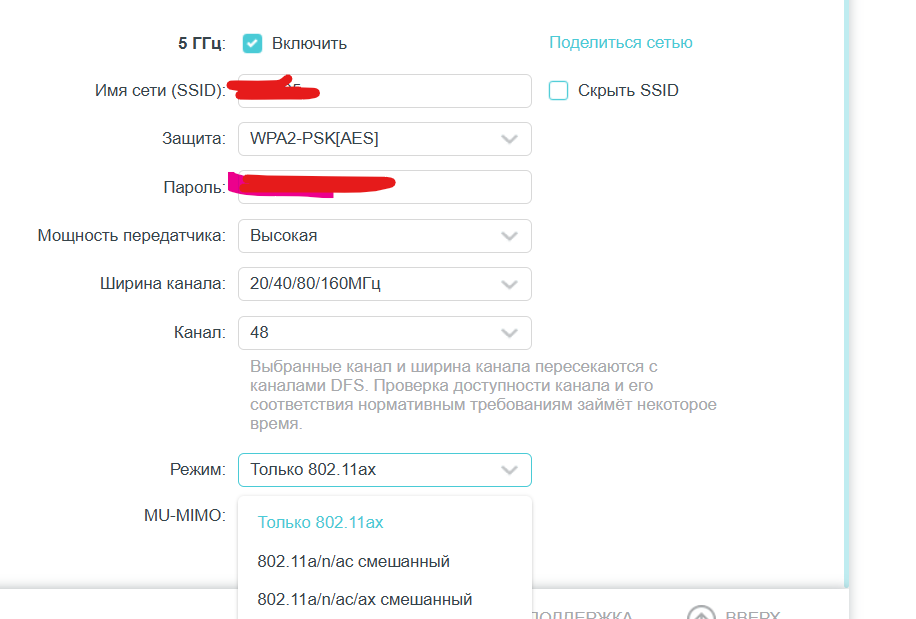Pick 802.11a/n/ac/ax смешанный option
Image resolution: width=916 pixels, height=619 pixels.
tap(364, 599)
